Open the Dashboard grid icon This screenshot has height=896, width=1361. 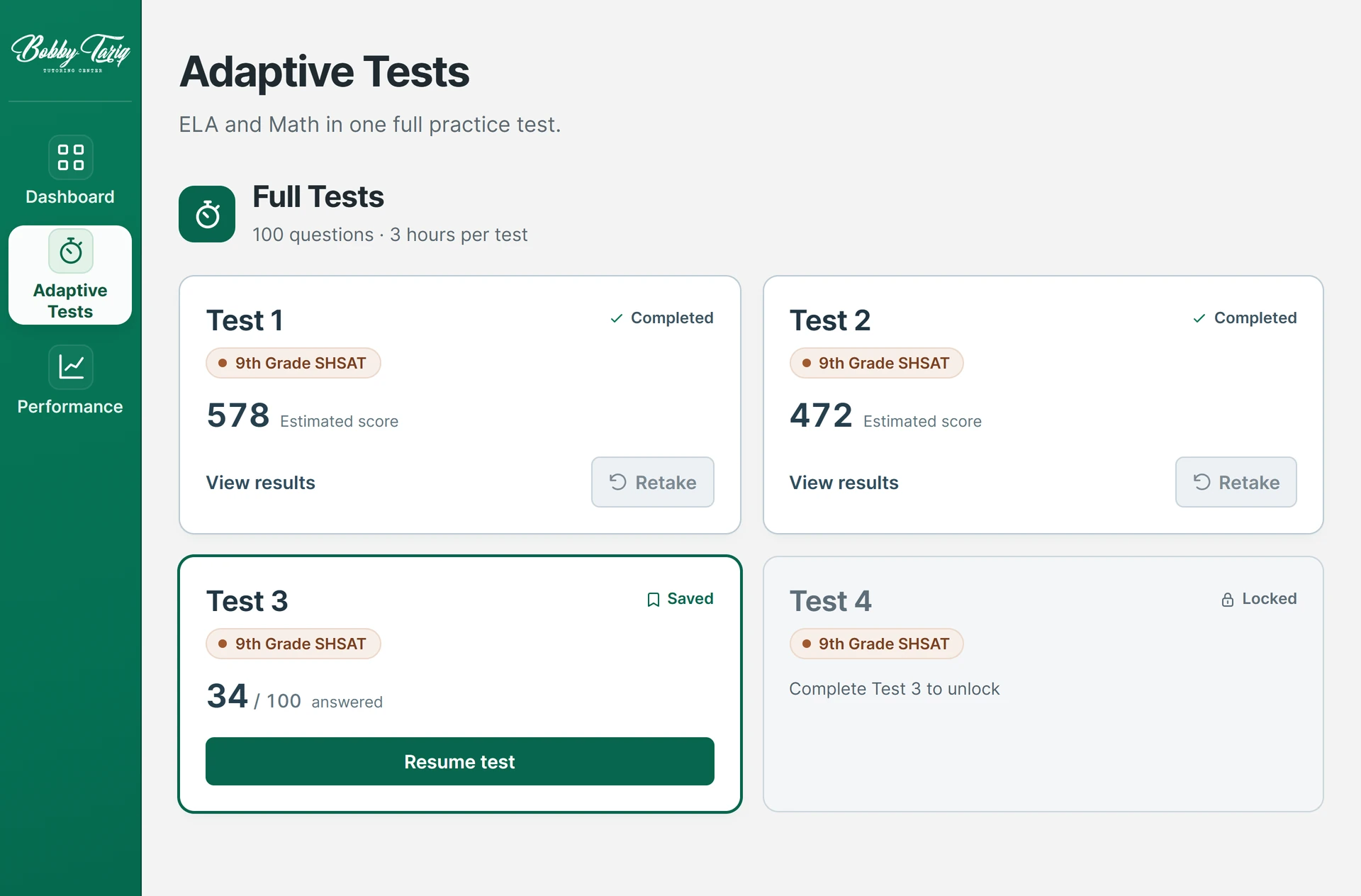click(x=71, y=157)
